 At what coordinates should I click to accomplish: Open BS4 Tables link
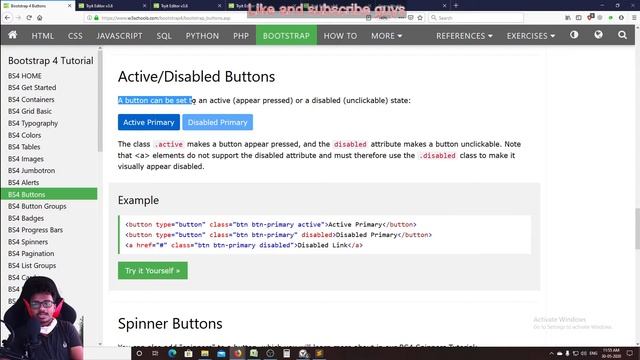(24, 147)
